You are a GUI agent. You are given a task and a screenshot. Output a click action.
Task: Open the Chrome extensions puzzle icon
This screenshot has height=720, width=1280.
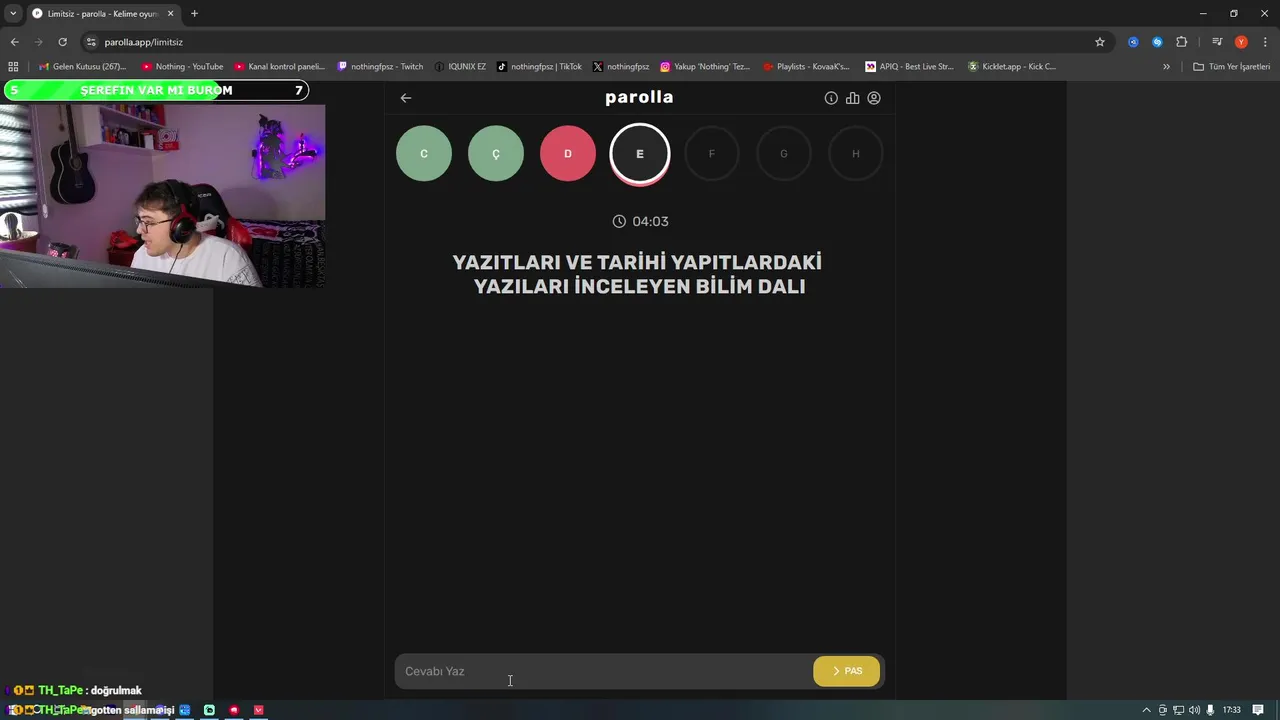pyautogui.click(x=1182, y=42)
